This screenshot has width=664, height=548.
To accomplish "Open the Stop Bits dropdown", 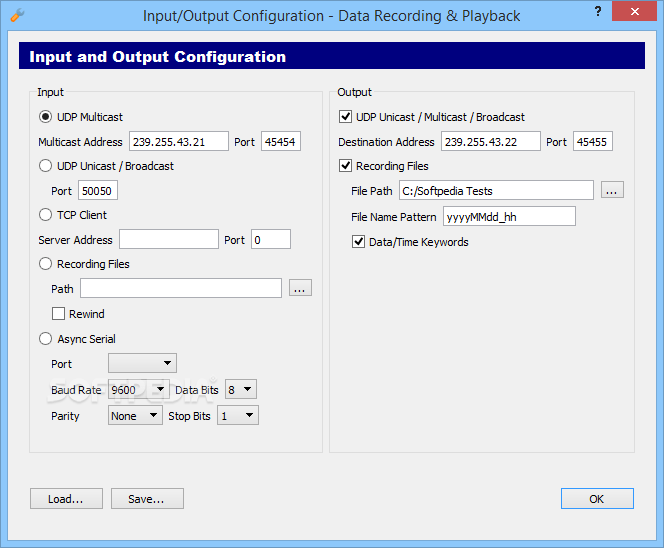I will (237, 415).
